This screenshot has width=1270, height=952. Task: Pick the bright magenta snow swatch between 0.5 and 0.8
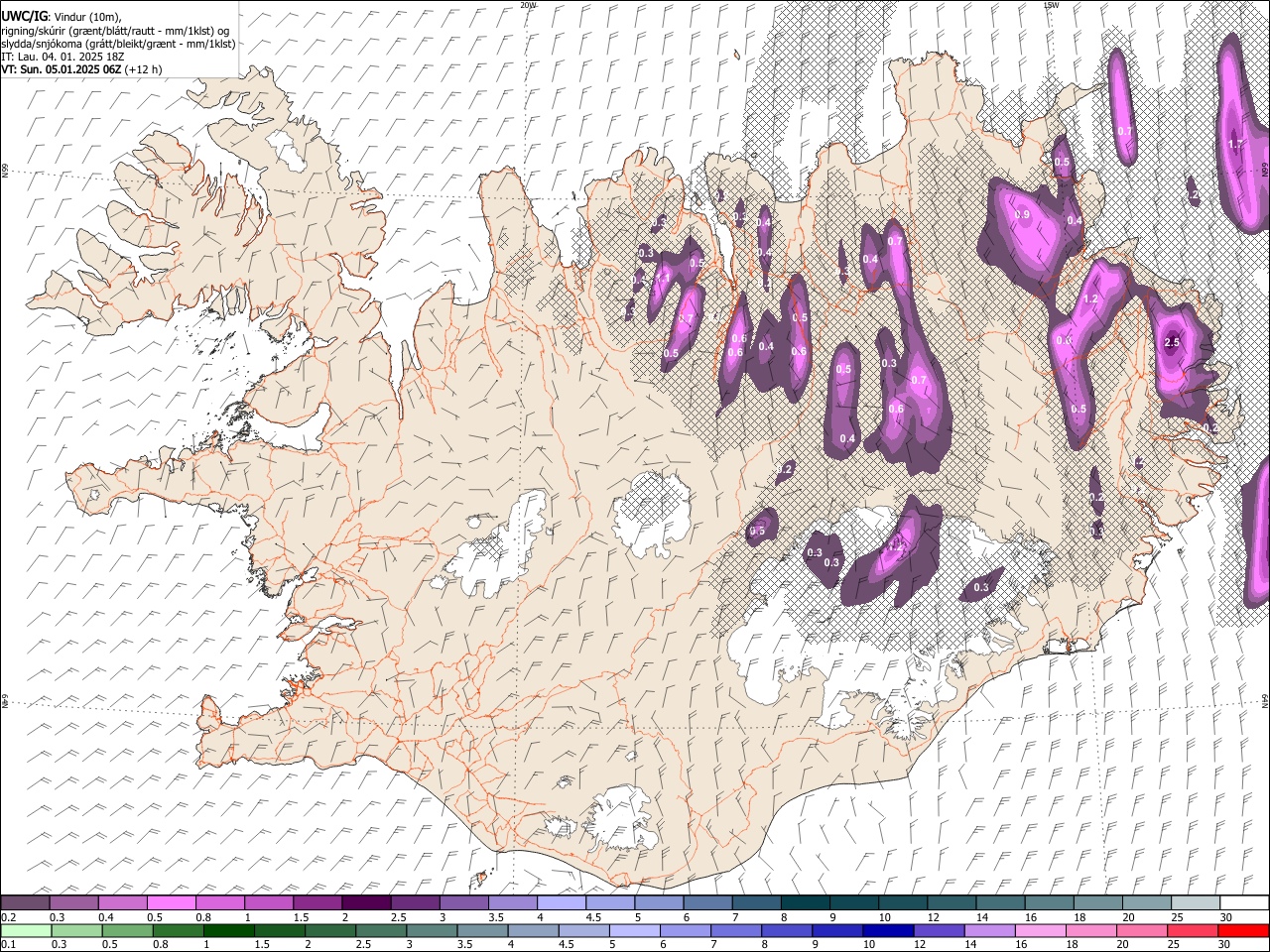coord(171,903)
